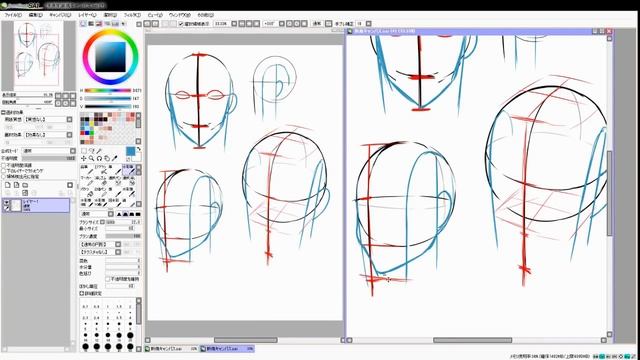Screen dimensions: 640x360
Task: Open 通常の円形 brush shape dropdown
Action: pos(118,244)
